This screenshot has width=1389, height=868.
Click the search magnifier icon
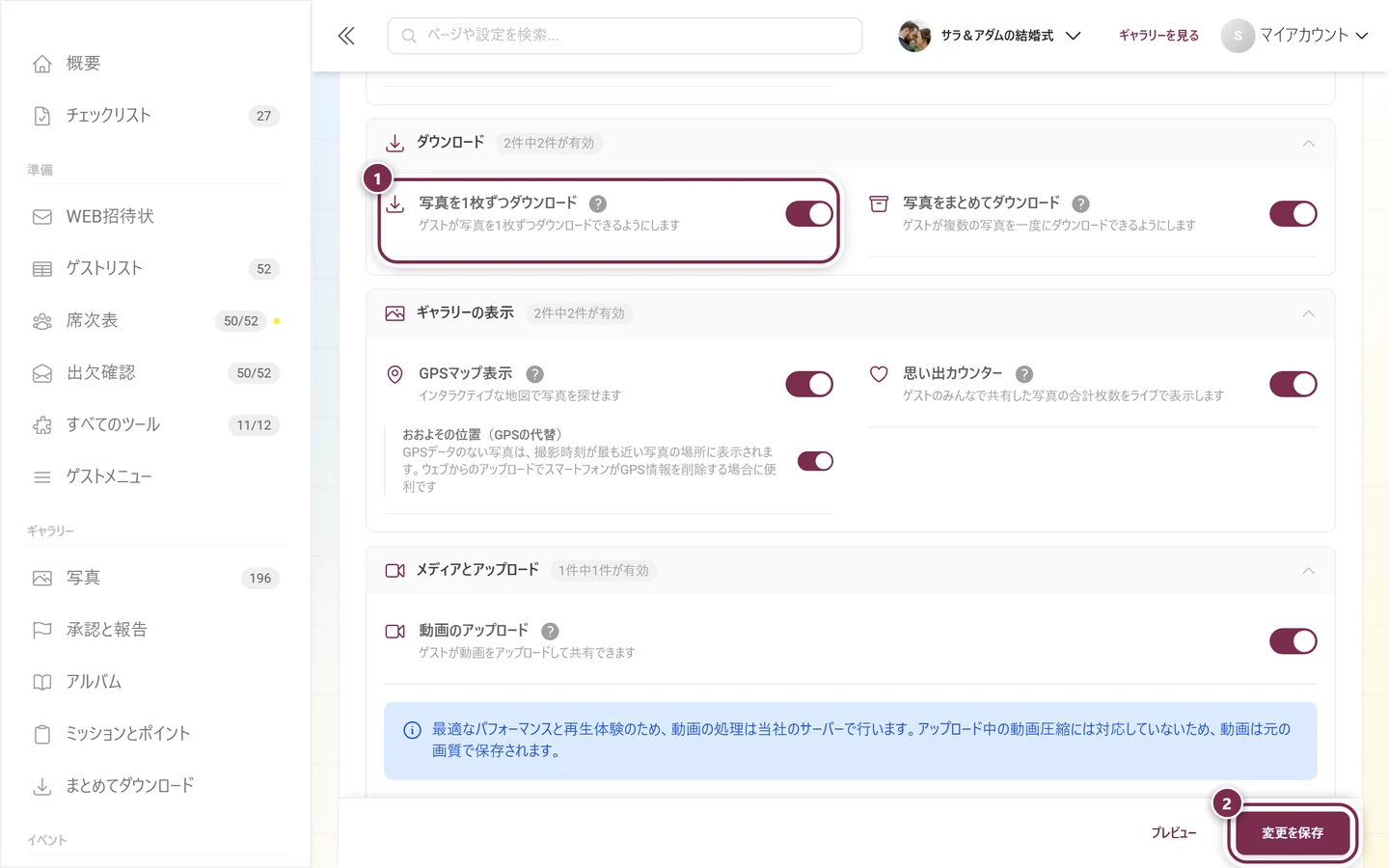pyautogui.click(x=409, y=36)
